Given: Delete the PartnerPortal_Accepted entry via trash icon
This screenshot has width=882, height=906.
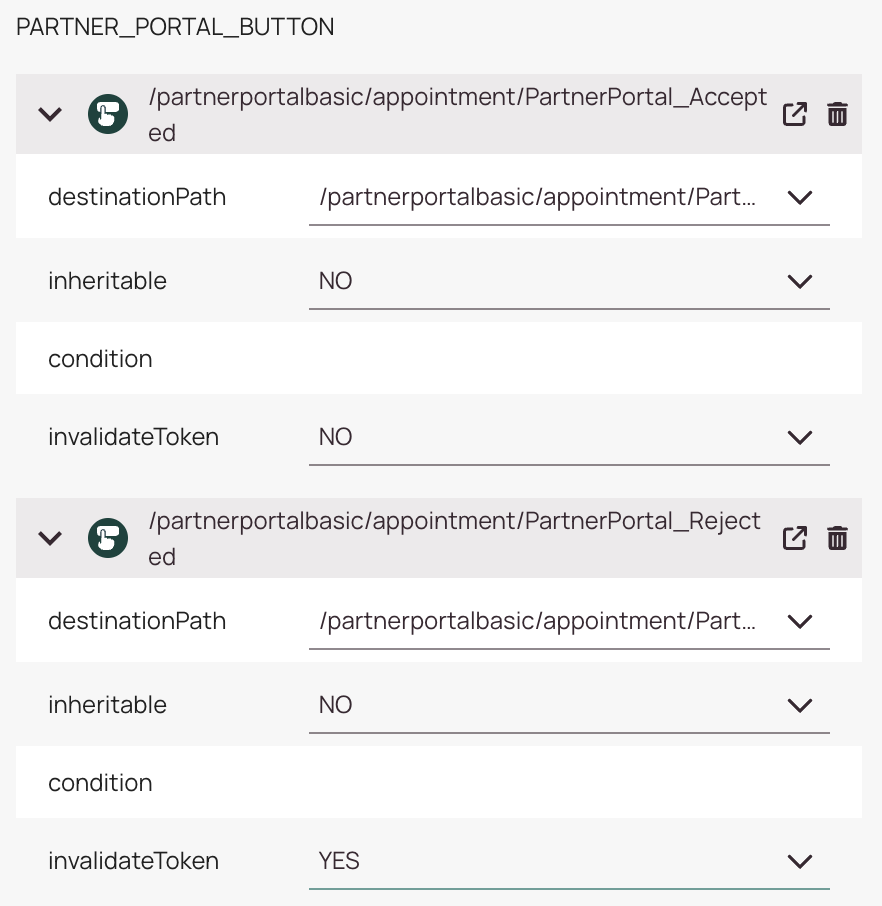Looking at the screenshot, I should point(837,114).
